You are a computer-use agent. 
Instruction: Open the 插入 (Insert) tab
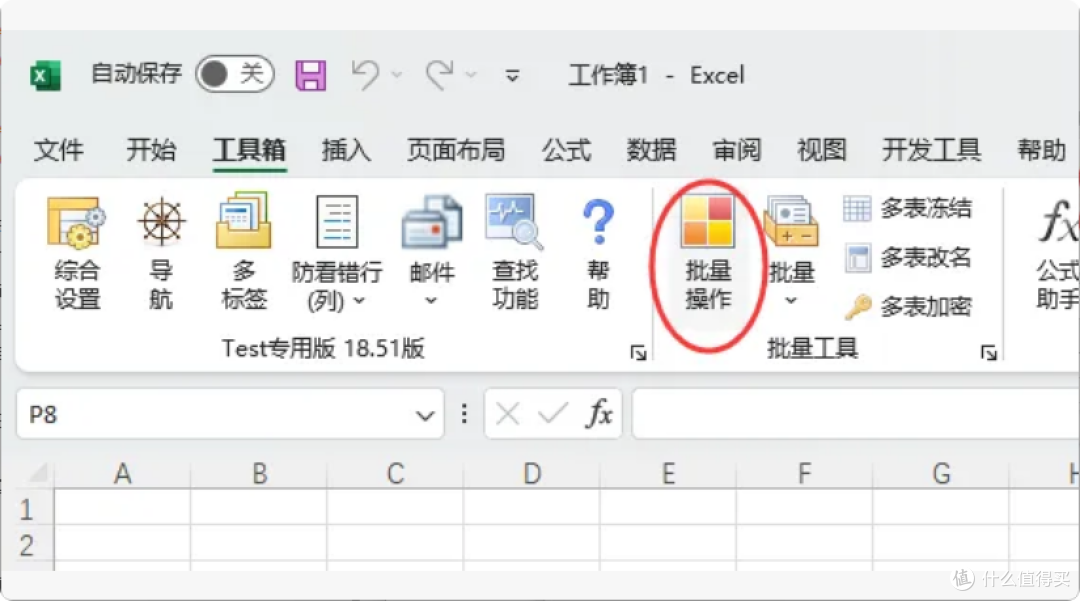click(x=346, y=149)
